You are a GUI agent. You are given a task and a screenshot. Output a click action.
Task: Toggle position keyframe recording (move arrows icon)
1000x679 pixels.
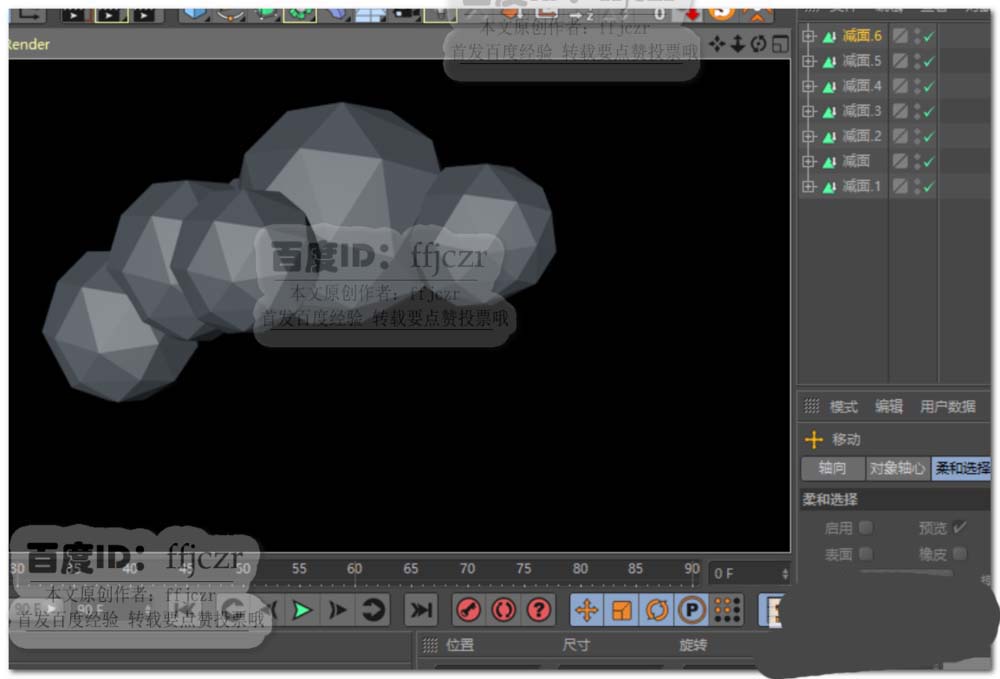click(587, 610)
